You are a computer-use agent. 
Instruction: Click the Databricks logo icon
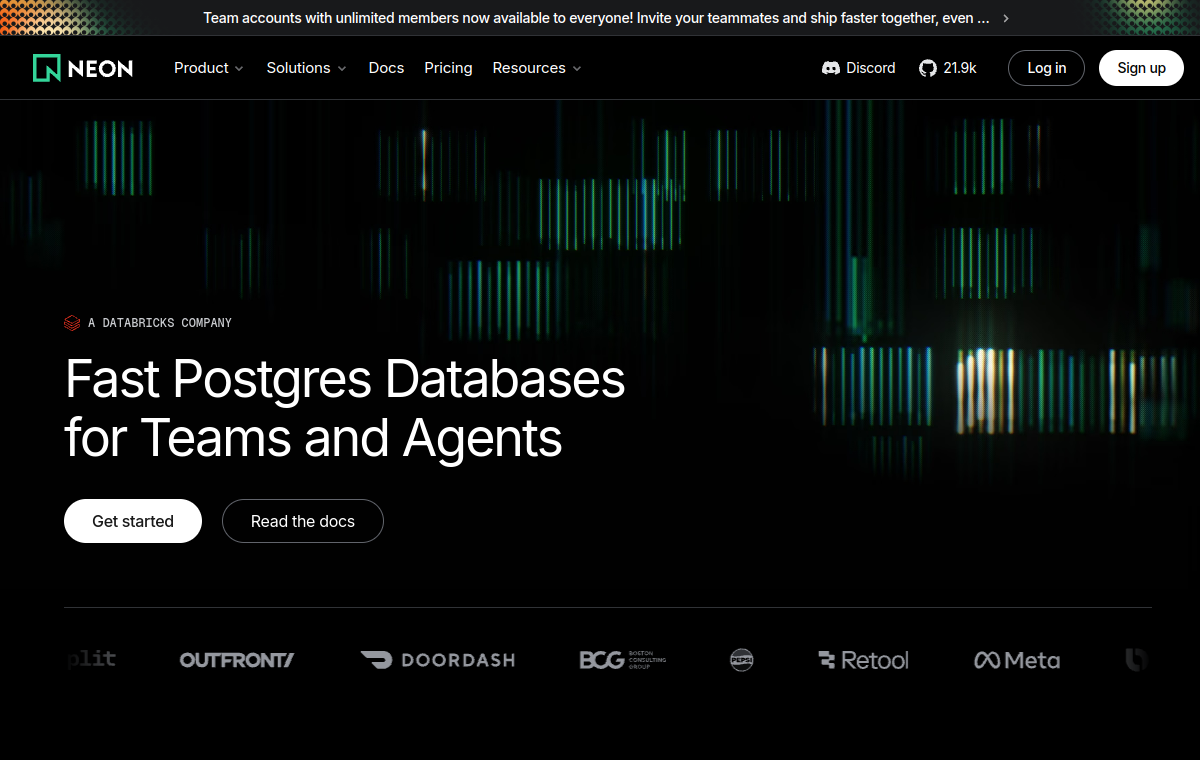[x=72, y=323]
